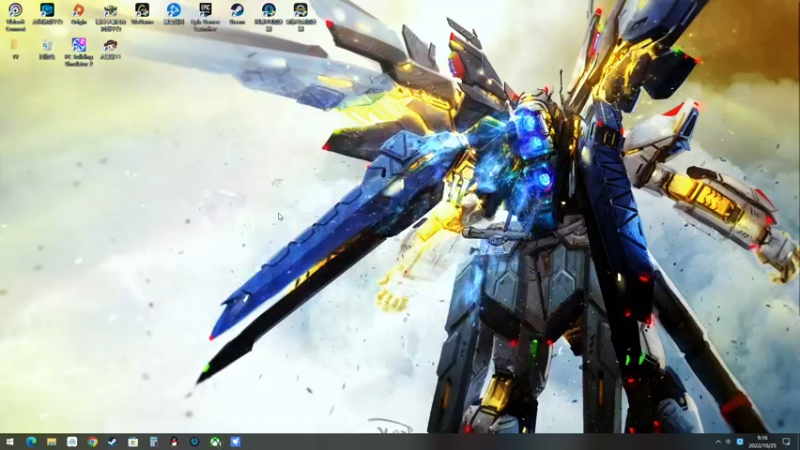Screen dimensions: 800x450
Task: Open the blue power-symbol taskbar icon
Action: [194, 442]
